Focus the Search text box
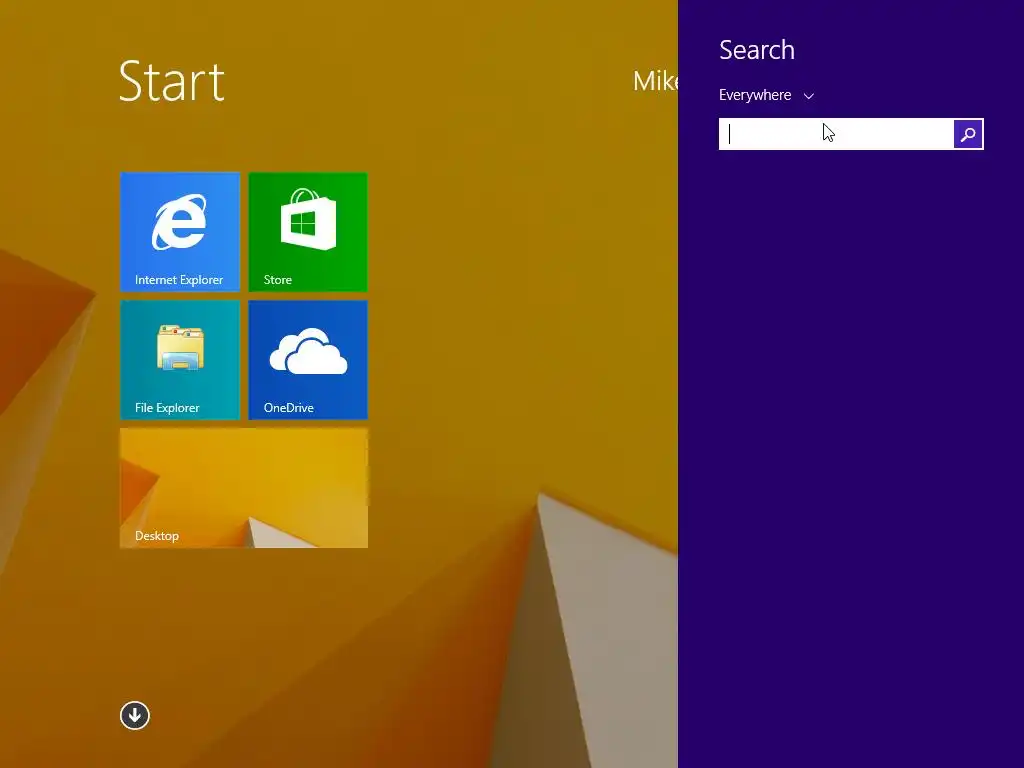This screenshot has width=1024, height=768. pyautogui.click(x=836, y=135)
